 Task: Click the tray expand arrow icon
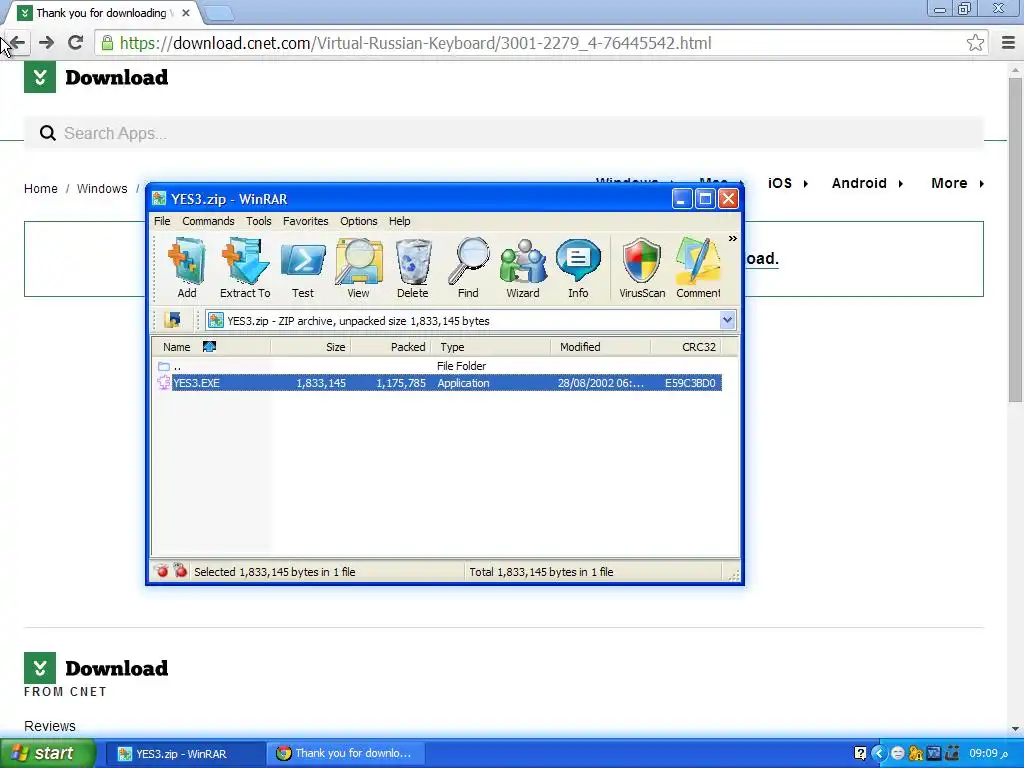878,754
